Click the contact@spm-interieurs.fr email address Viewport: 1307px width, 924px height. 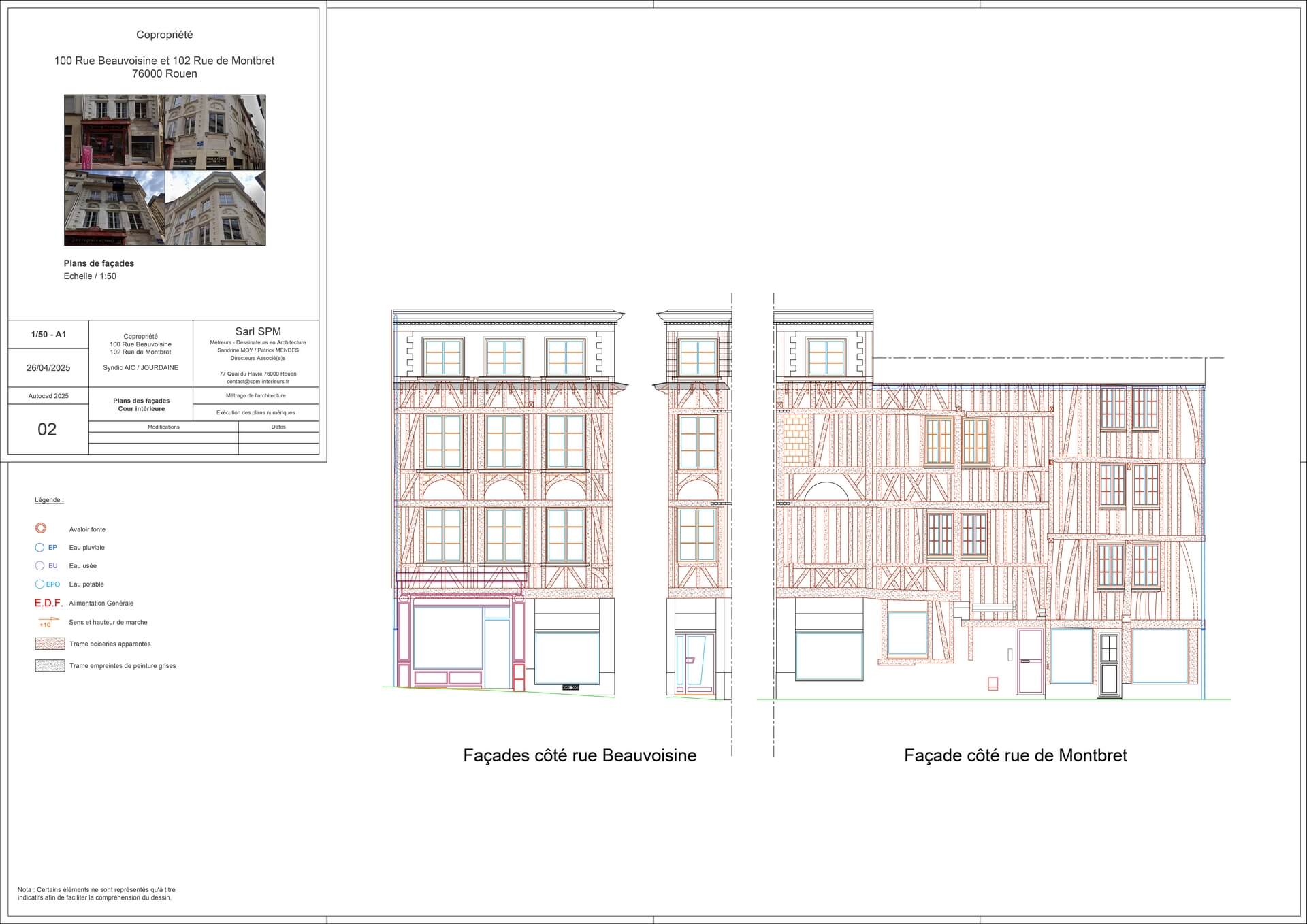[x=257, y=382]
